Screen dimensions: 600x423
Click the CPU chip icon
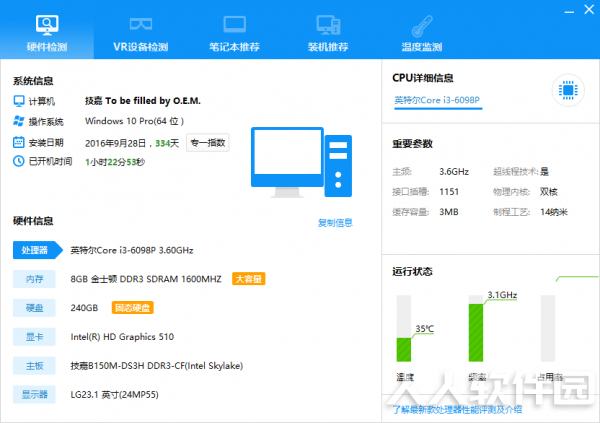pos(568,90)
